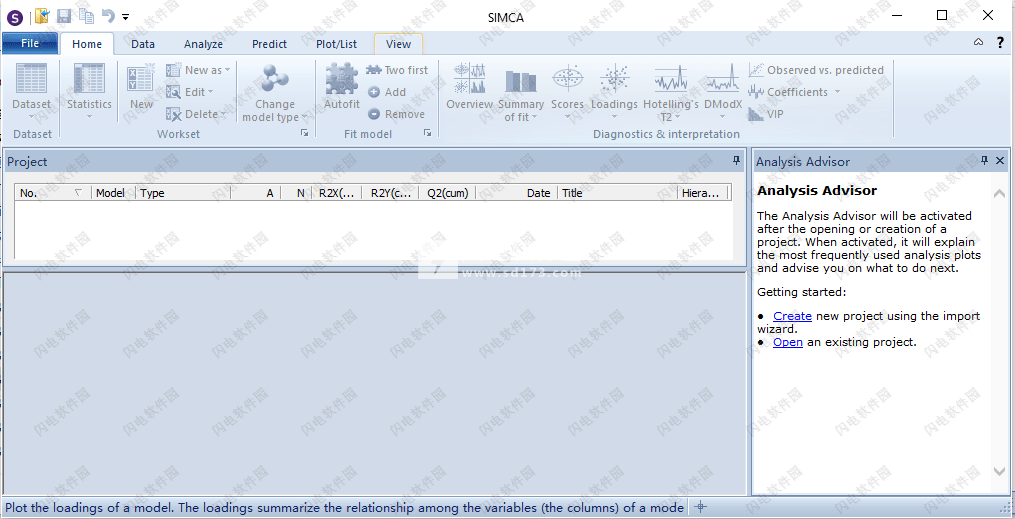Pin the Project pane
Screen dimensions: 1015x519
(x=736, y=160)
